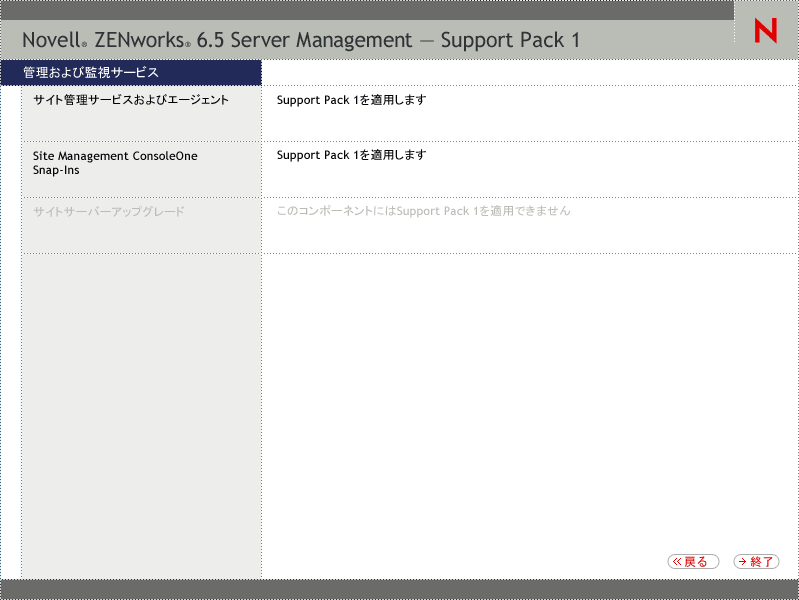
Task: Choose Site Management ConsoleOne Snap-Ins option
Action: [115, 163]
